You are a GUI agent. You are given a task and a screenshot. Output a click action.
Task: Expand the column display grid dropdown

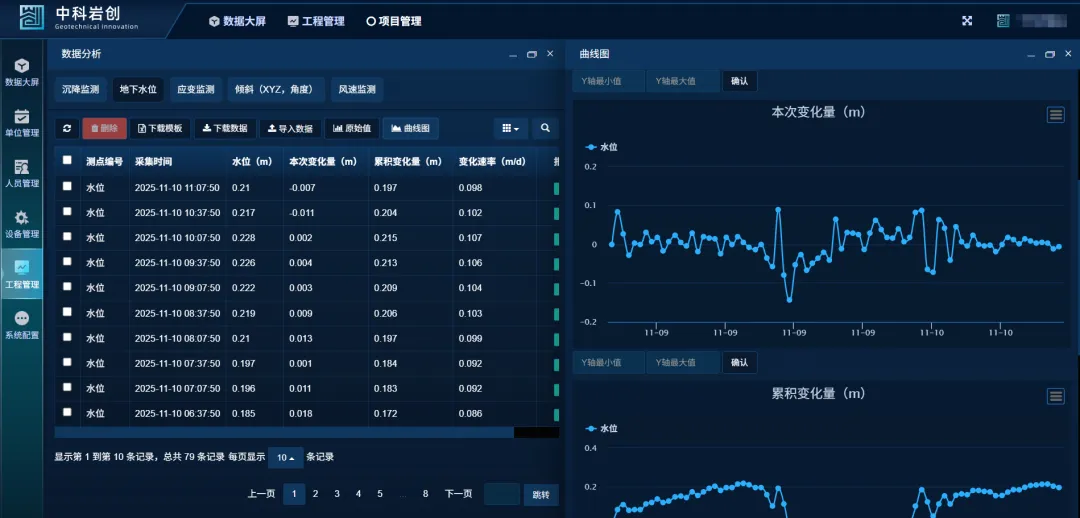pos(511,128)
